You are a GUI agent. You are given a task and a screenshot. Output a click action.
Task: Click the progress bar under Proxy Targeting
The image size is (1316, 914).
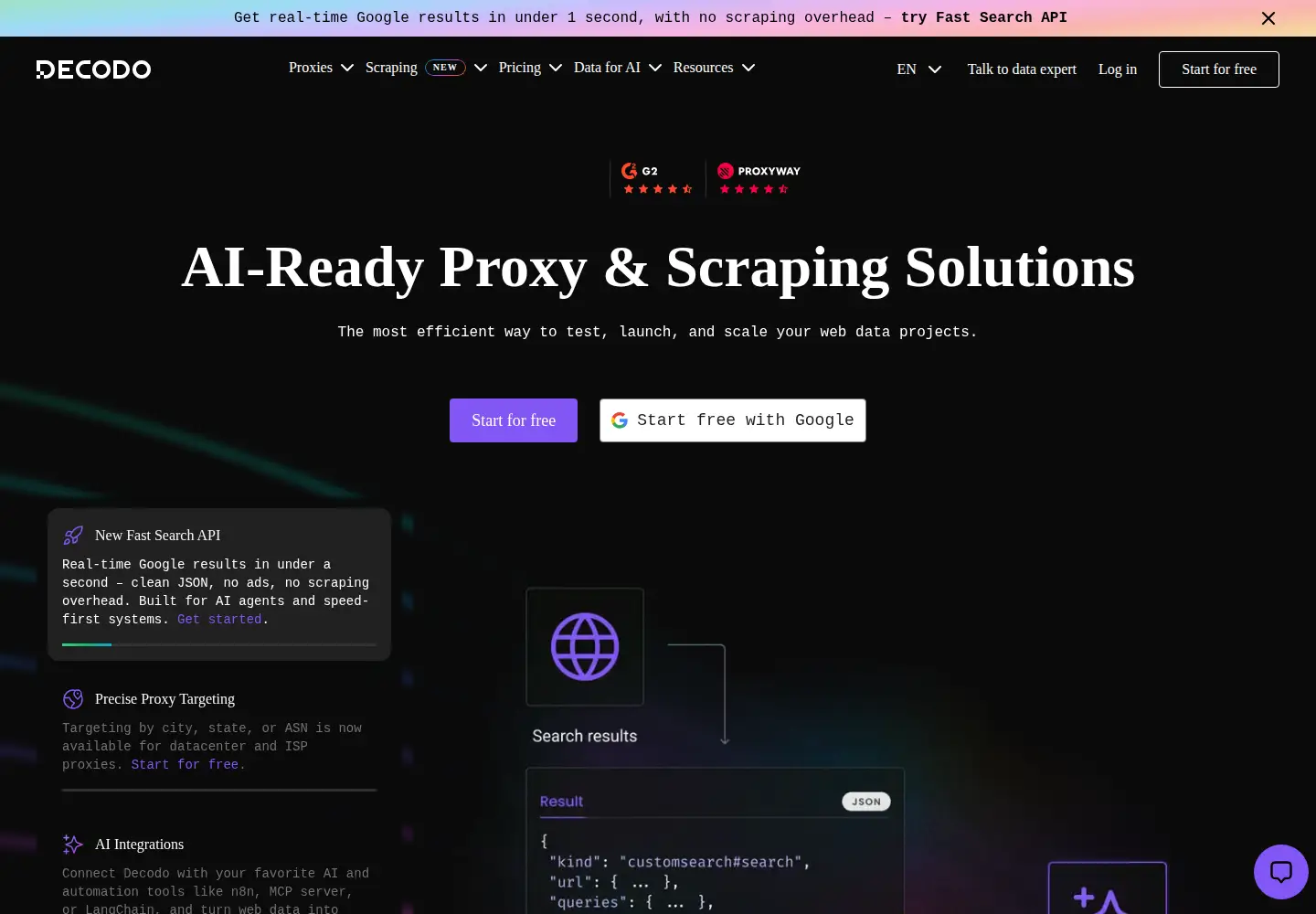[219, 790]
